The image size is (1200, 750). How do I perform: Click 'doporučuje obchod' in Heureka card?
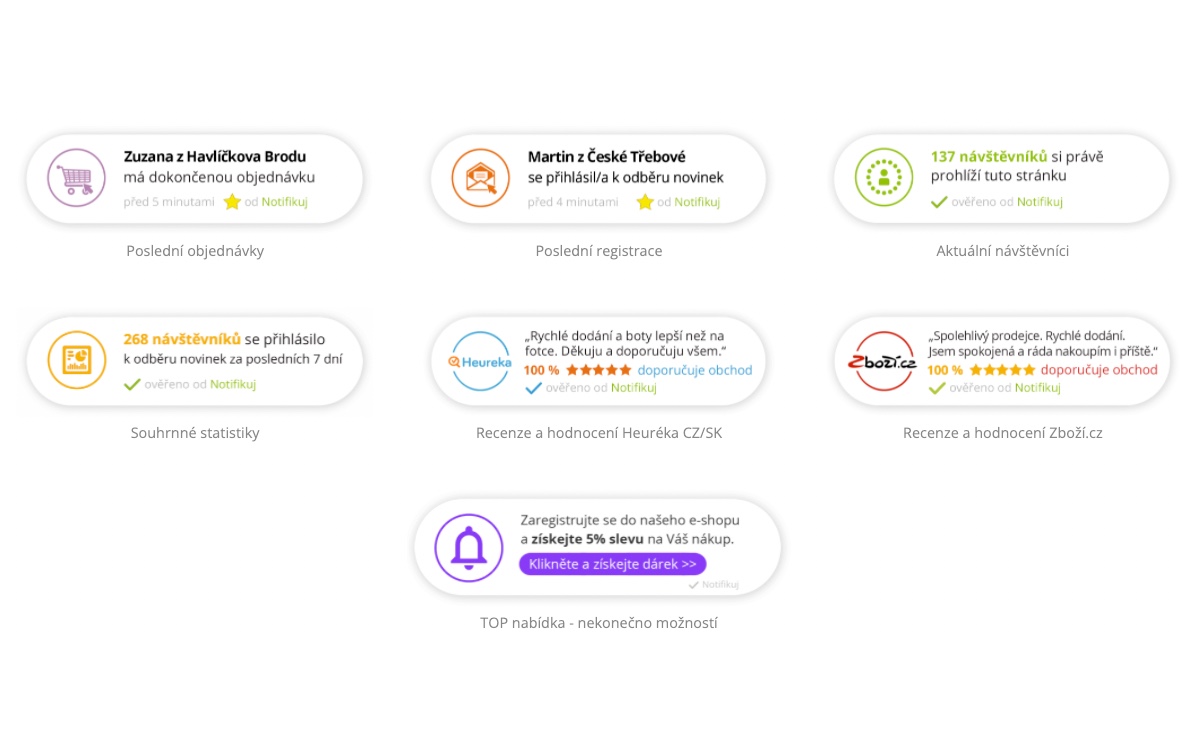[695, 370]
